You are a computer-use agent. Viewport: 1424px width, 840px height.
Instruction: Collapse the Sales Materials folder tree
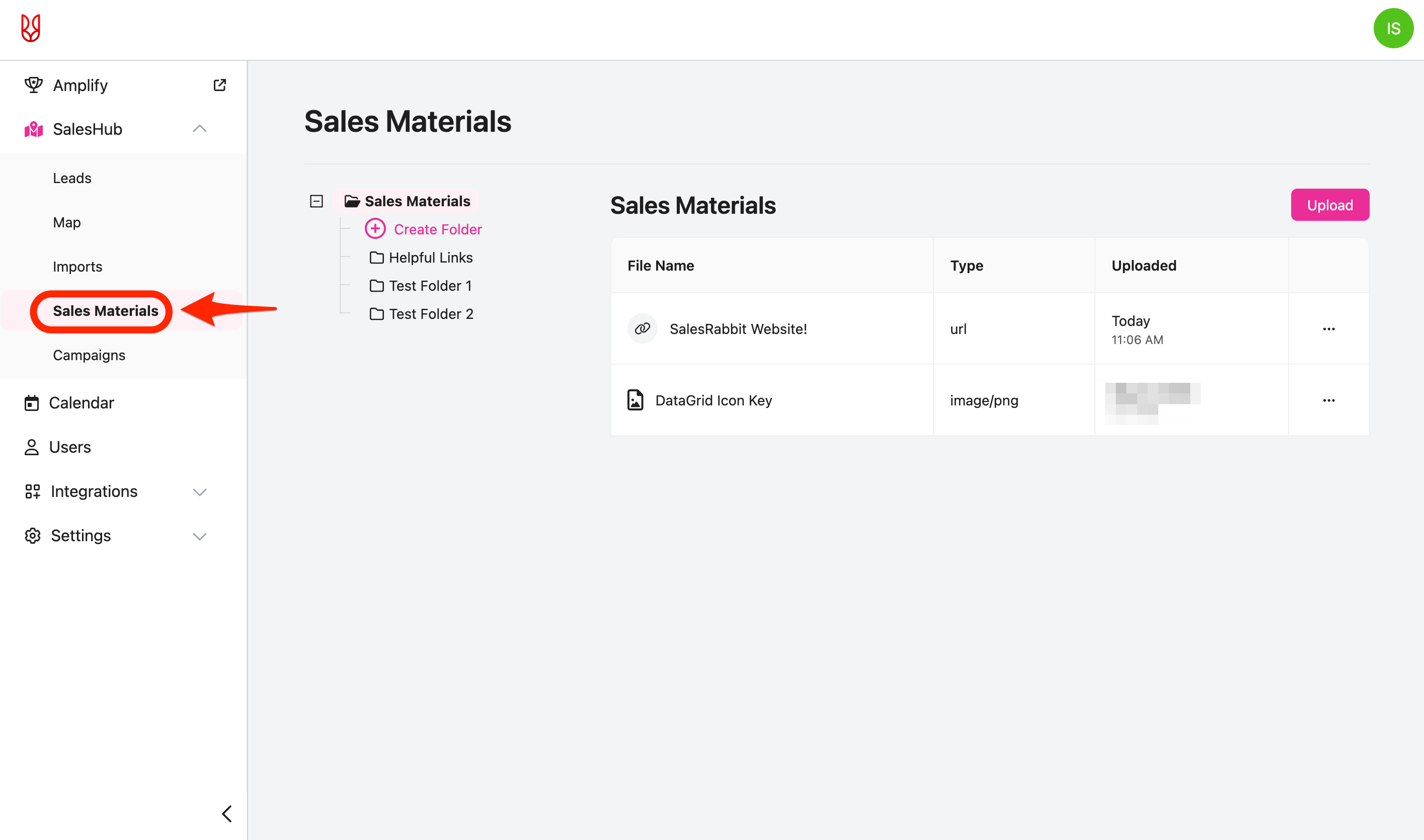click(x=317, y=201)
